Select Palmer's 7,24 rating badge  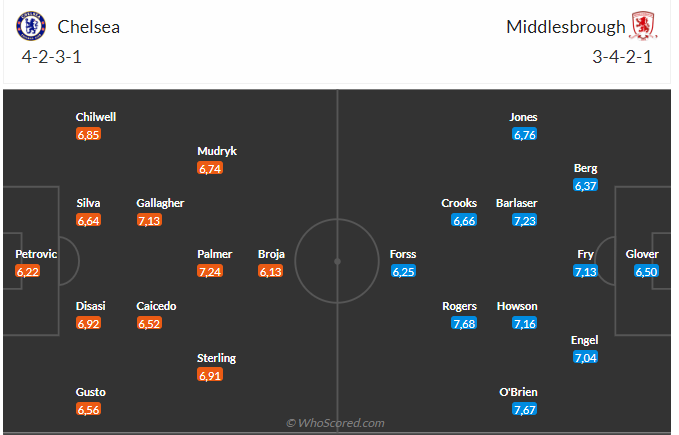pyautogui.click(x=210, y=272)
